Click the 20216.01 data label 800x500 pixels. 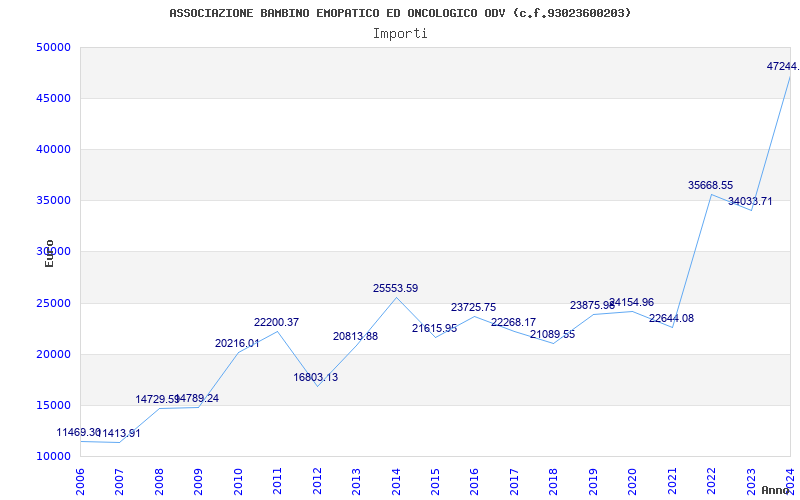[x=237, y=343]
